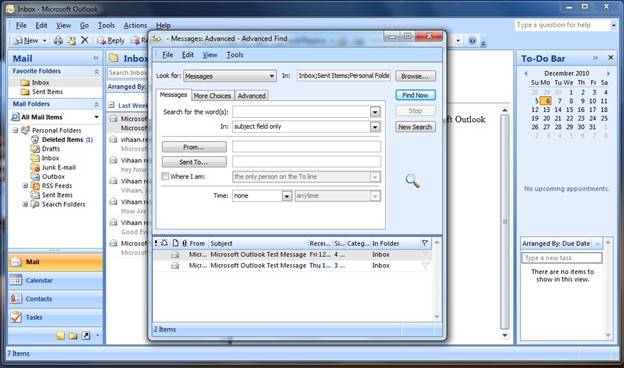Check the 'Where I am' checkbox
624x368 pixels.
(165, 176)
